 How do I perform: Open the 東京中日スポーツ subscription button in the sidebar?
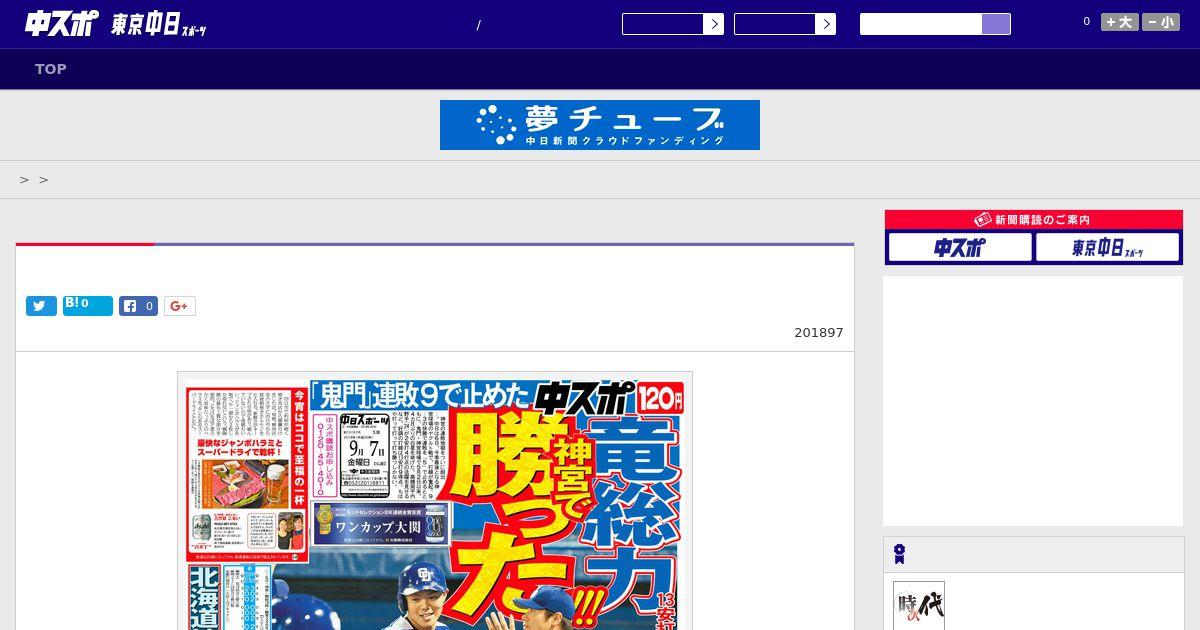[x=1107, y=247]
